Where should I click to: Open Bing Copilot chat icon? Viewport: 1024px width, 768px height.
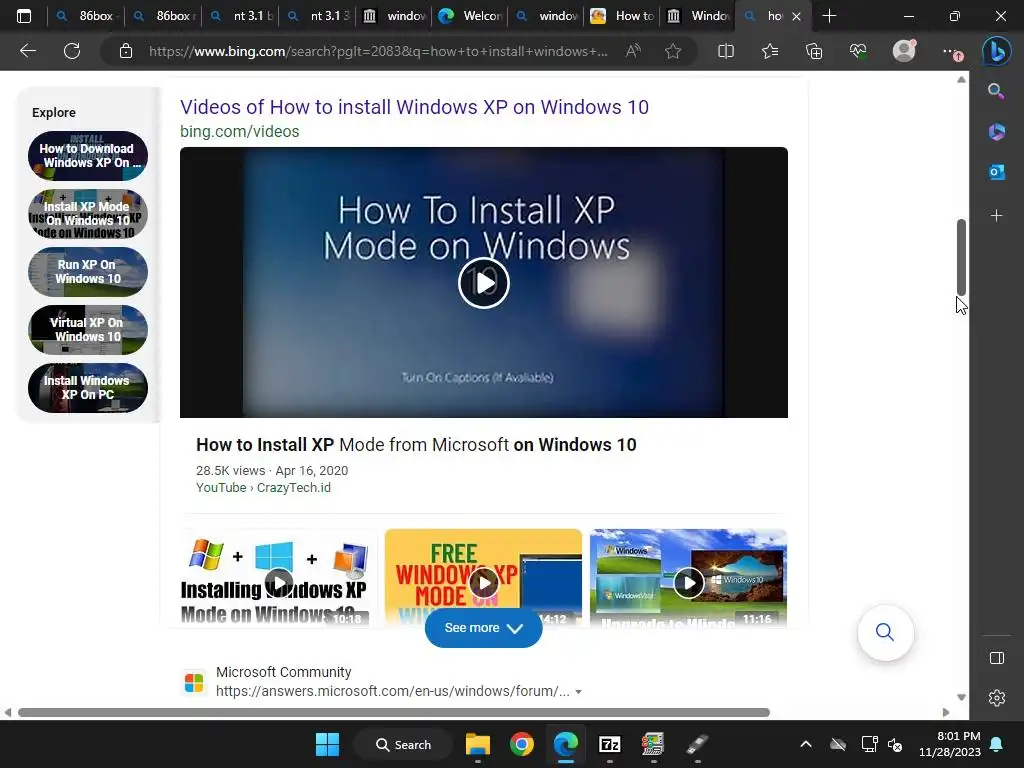(x=996, y=51)
